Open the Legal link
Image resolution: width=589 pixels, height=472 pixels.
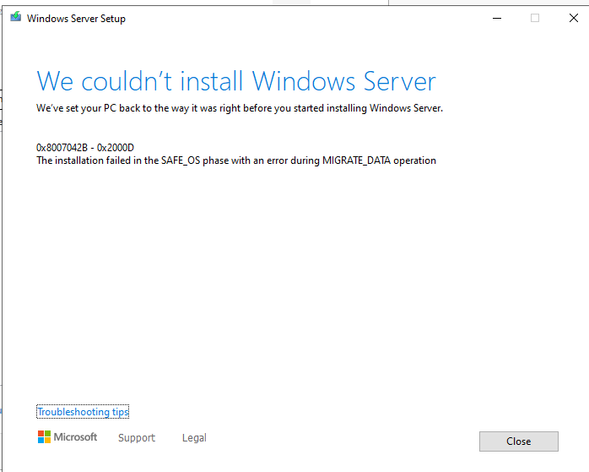tap(194, 437)
